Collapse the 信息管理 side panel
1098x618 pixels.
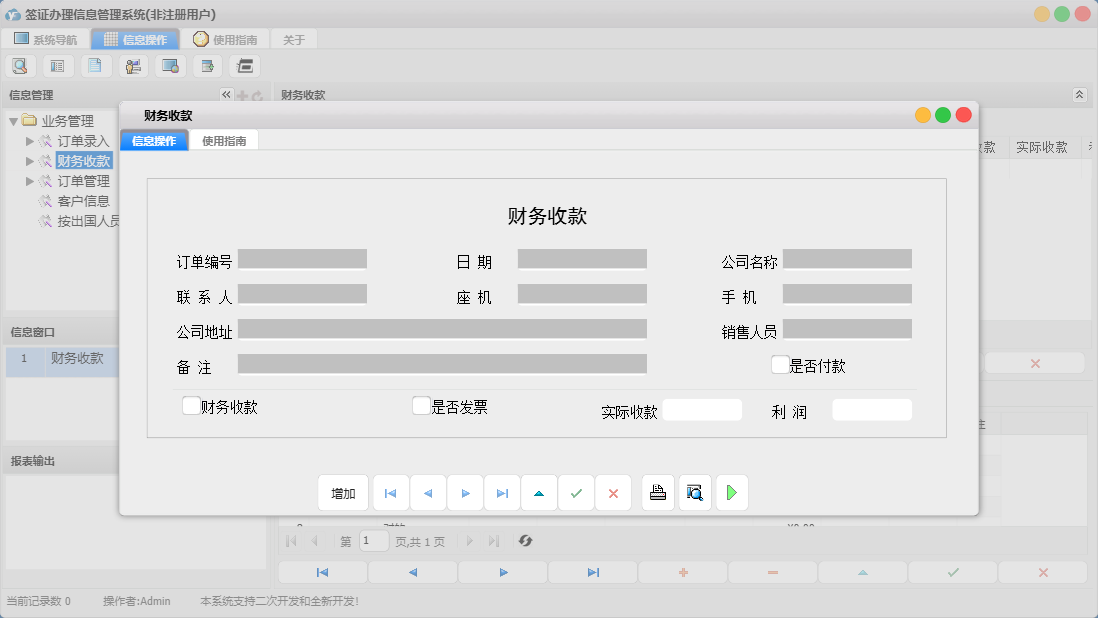(227, 94)
